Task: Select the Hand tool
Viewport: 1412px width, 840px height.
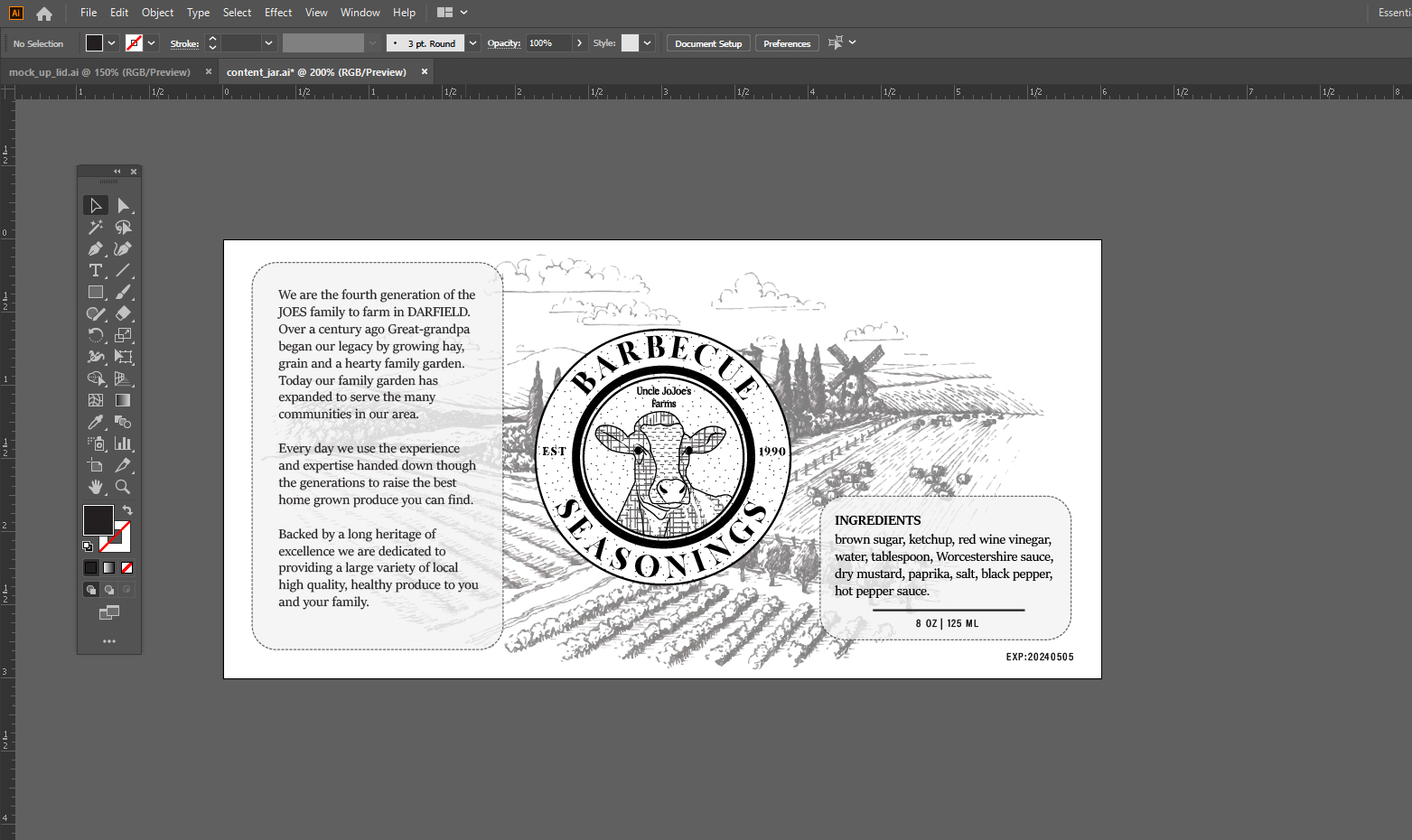Action: pyautogui.click(x=96, y=487)
